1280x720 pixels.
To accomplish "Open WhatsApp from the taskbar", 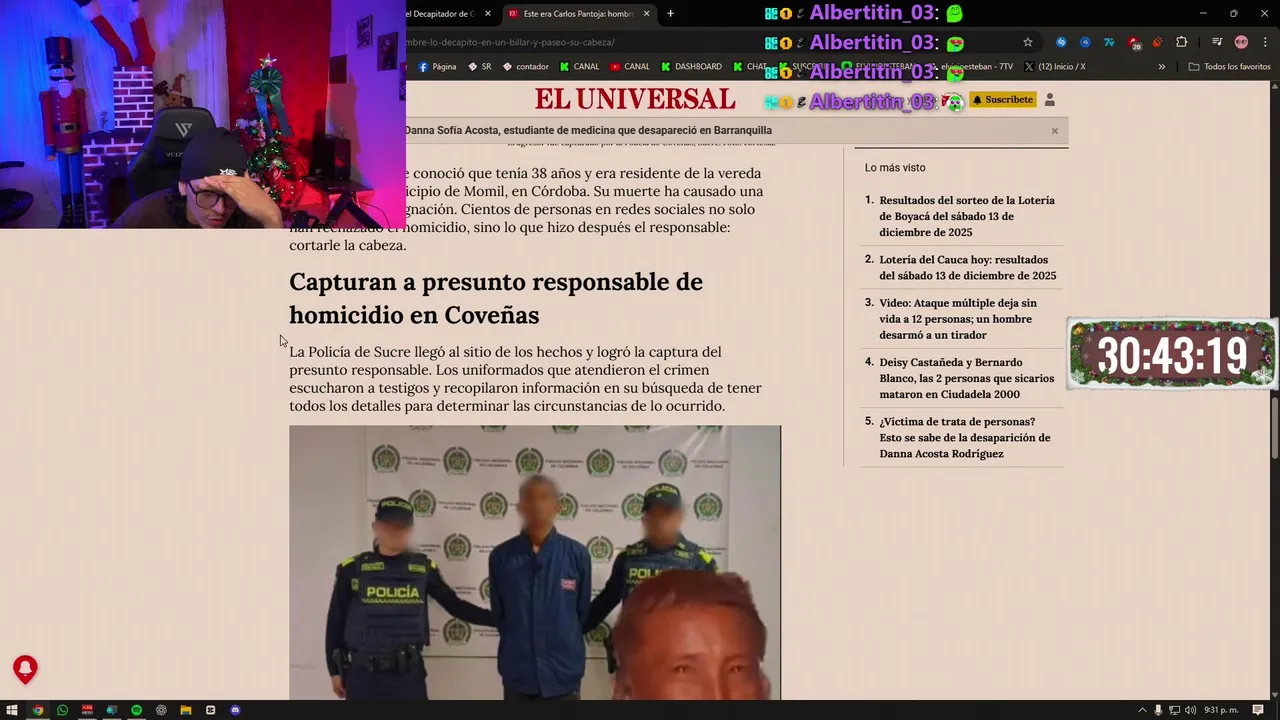I will [62, 710].
